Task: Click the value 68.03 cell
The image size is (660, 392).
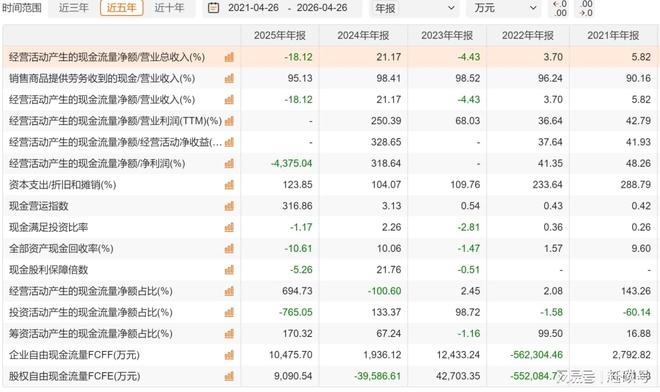Action: (x=468, y=121)
